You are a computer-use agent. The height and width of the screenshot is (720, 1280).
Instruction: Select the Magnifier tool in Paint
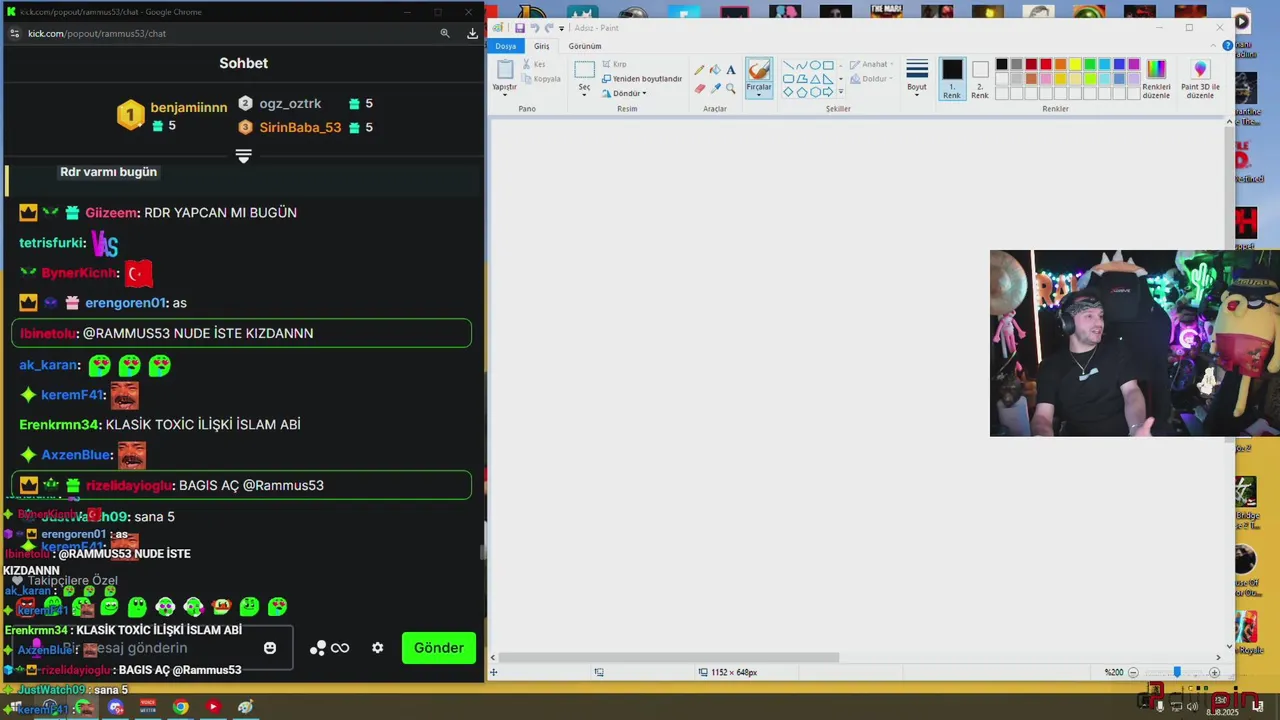(731, 88)
